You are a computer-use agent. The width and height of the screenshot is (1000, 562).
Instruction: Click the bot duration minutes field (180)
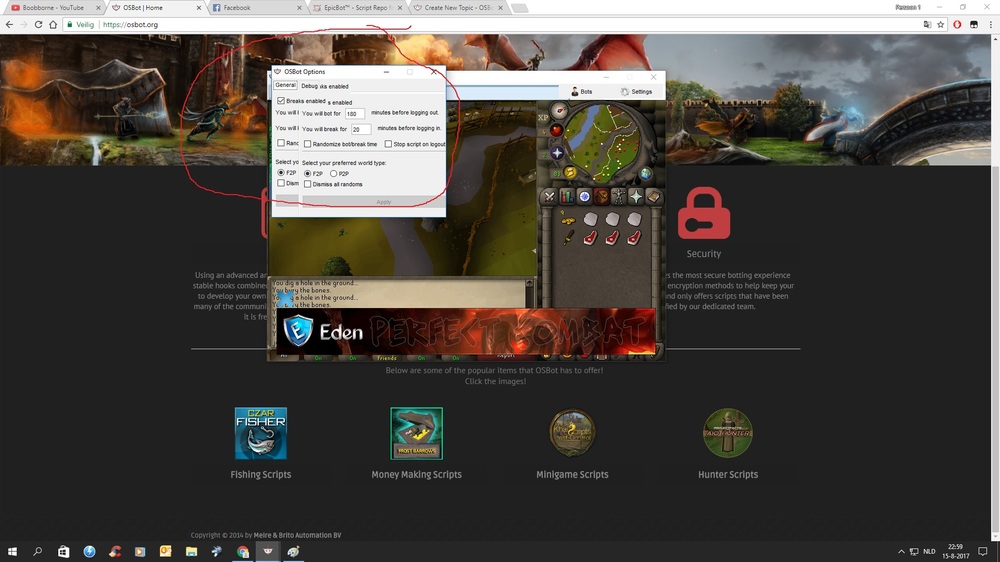click(355, 114)
